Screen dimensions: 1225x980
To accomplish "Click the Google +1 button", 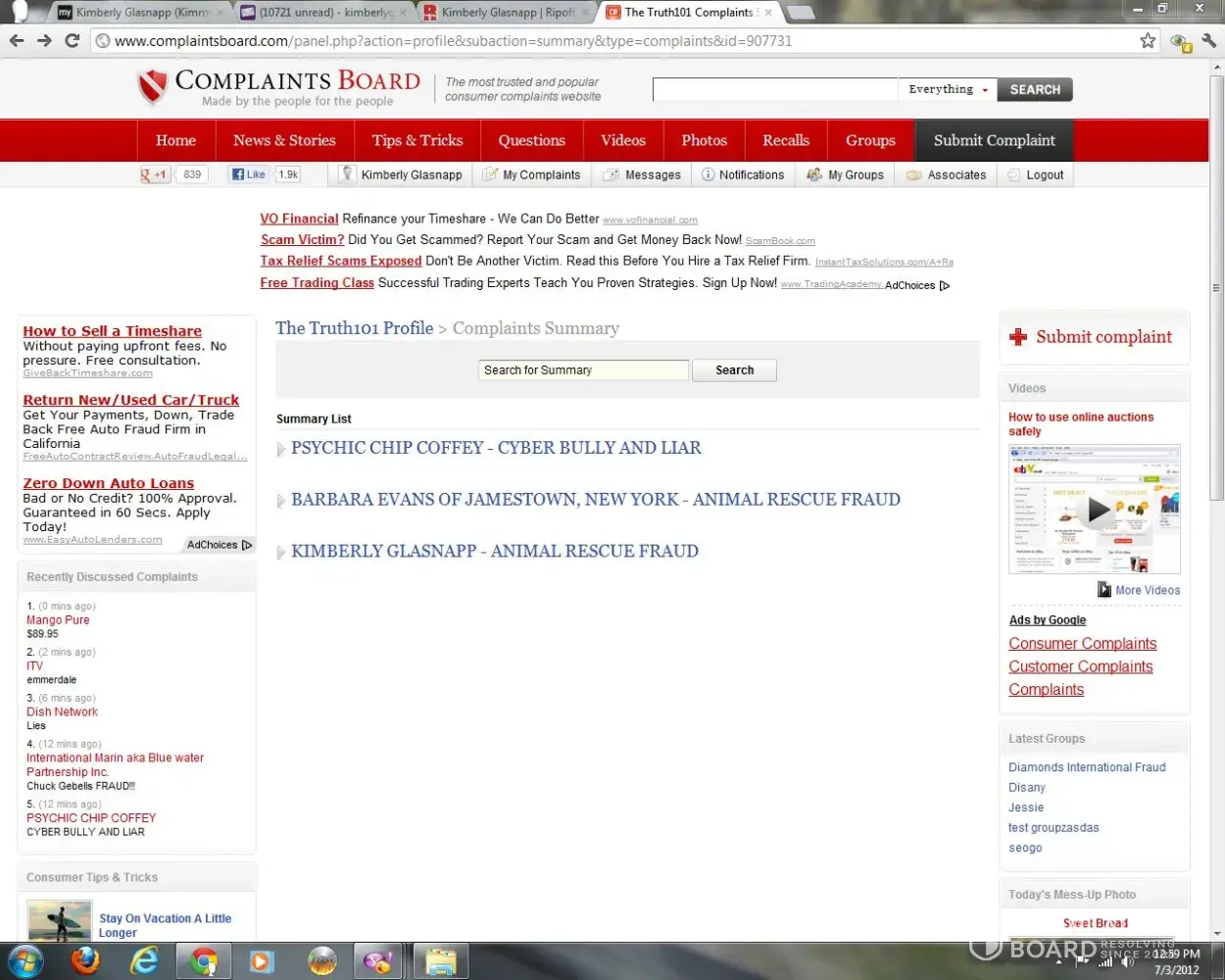I will [156, 174].
